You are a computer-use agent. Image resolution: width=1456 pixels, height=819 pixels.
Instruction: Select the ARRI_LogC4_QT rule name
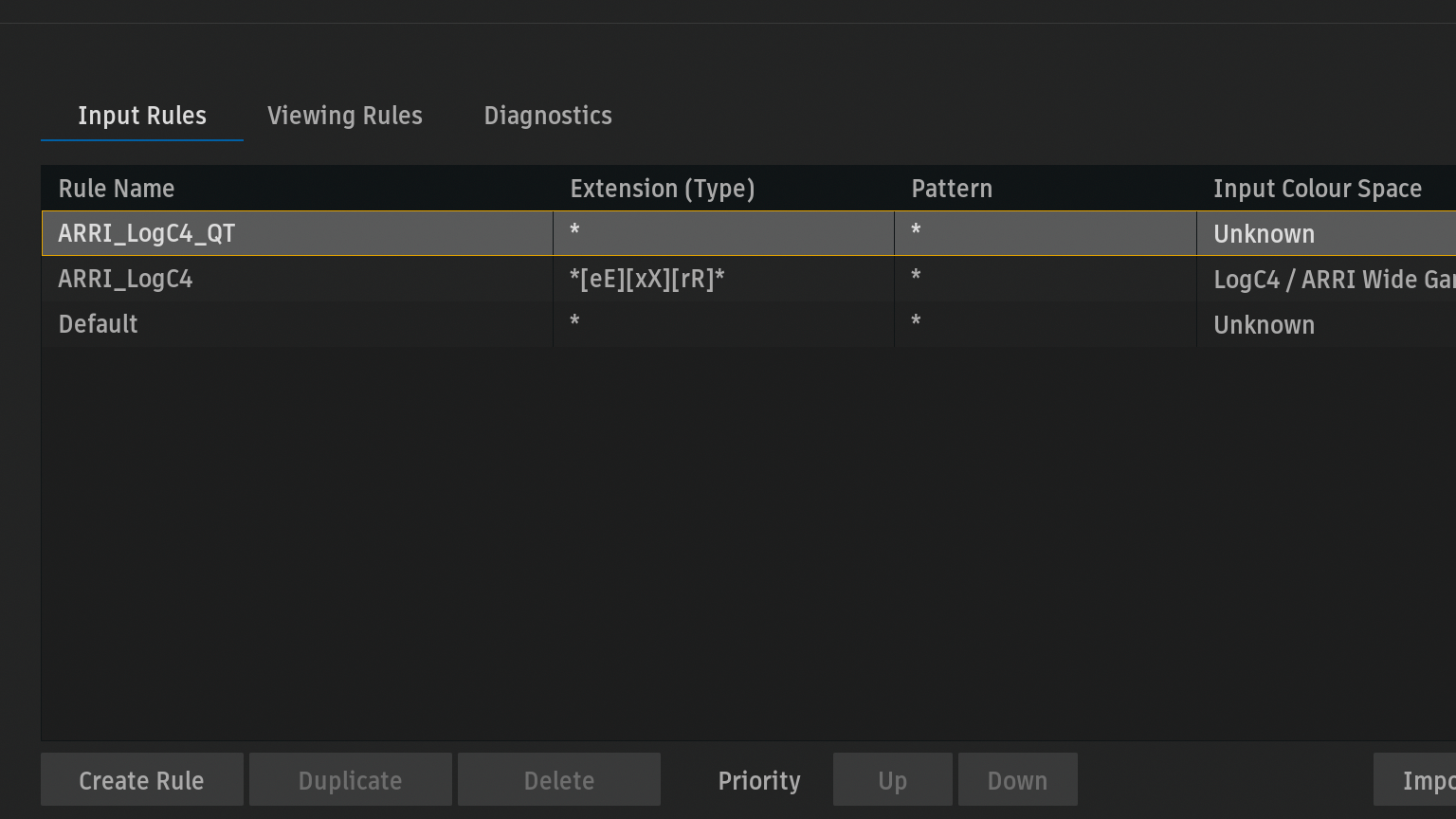(x=147, y=233)
